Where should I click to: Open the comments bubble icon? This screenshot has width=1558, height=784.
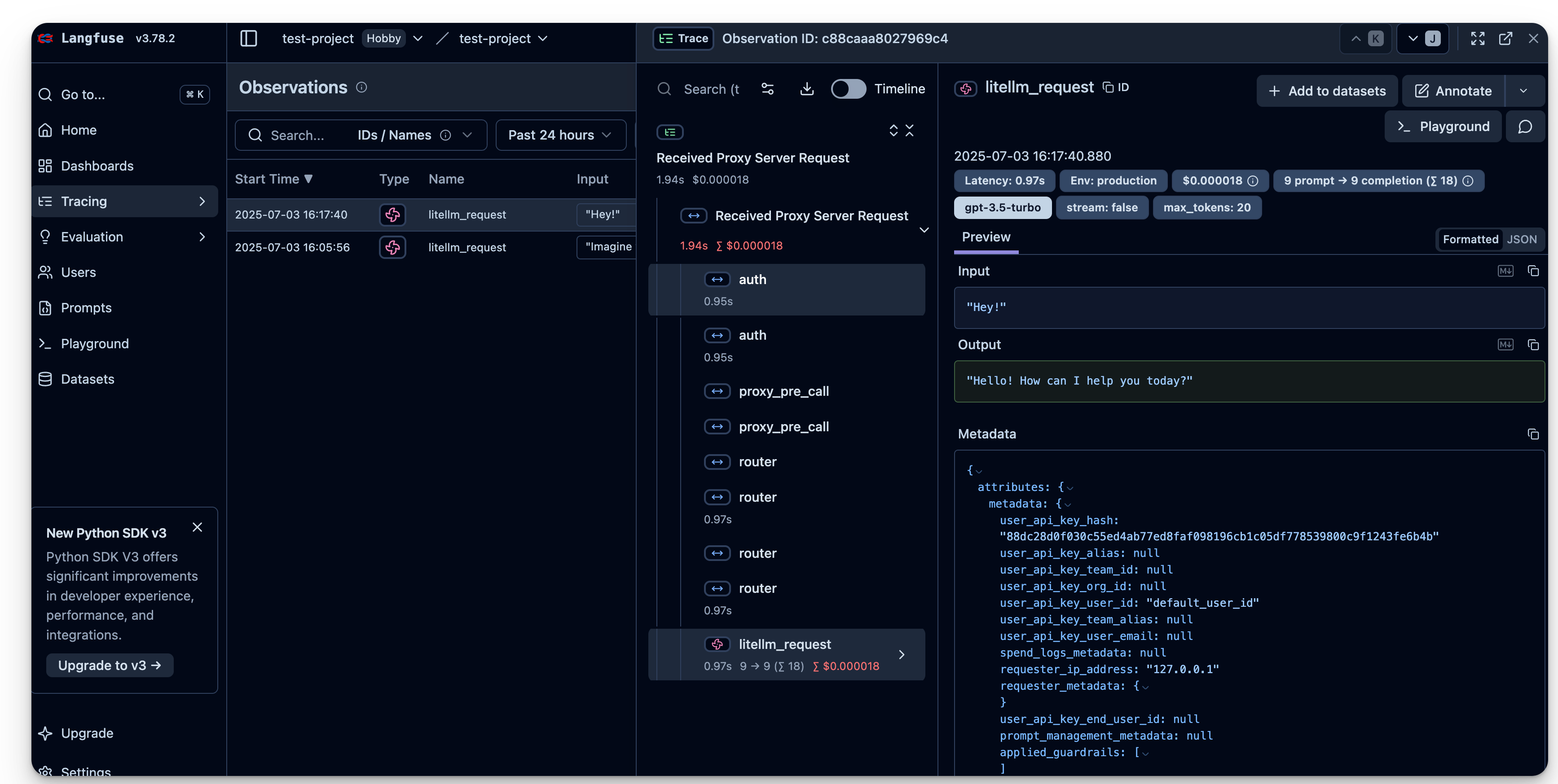click(x=1525, y=127)
